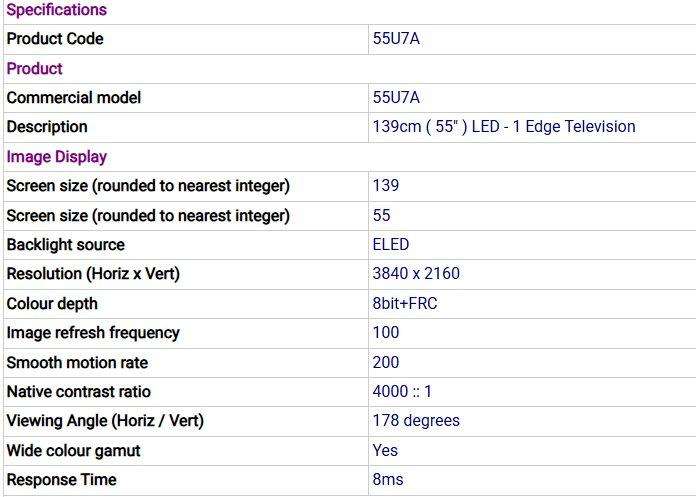Select the 8bit+FRC value
The height and width of the screenshot is (497, 696).
pyautogui.click(x=405, y=304)
